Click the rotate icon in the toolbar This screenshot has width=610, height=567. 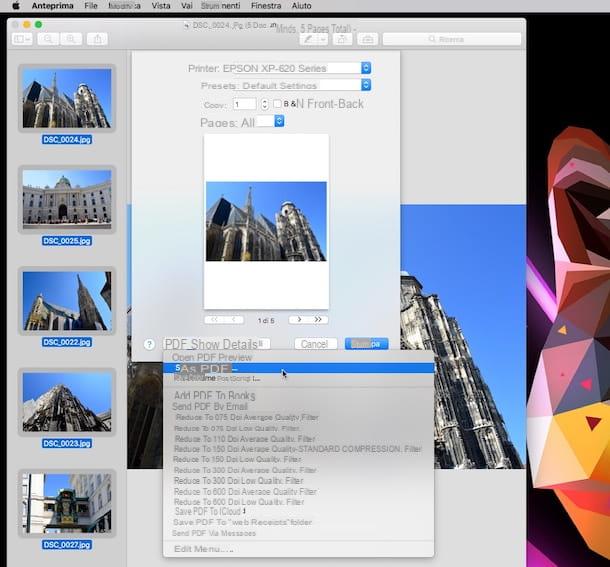342,39
